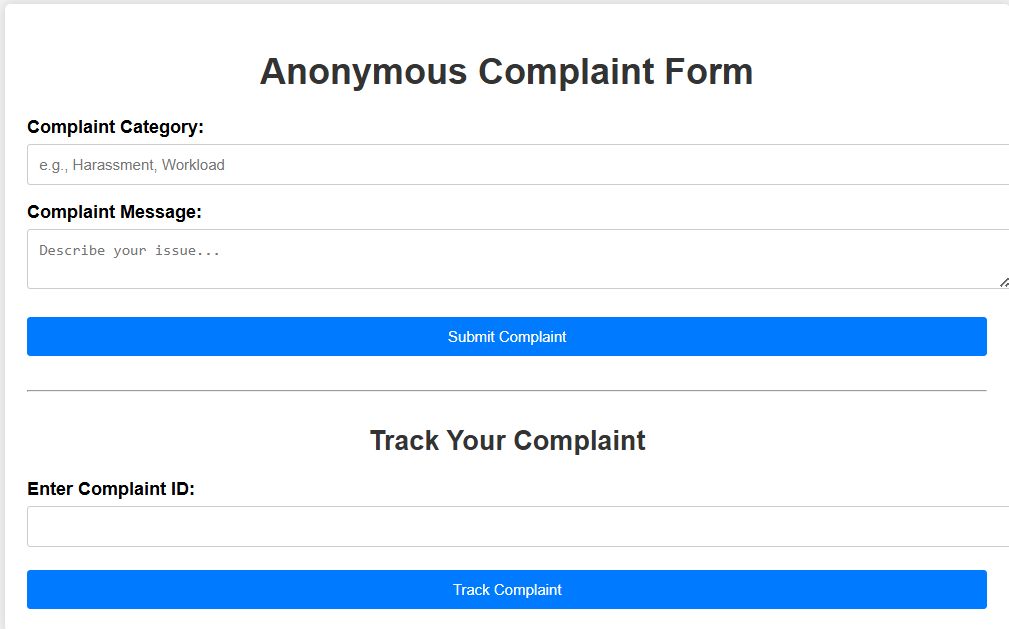Click the "Workload" placeholder word
Viewport: 1009px width, 629px height.
tap(193, 165)
